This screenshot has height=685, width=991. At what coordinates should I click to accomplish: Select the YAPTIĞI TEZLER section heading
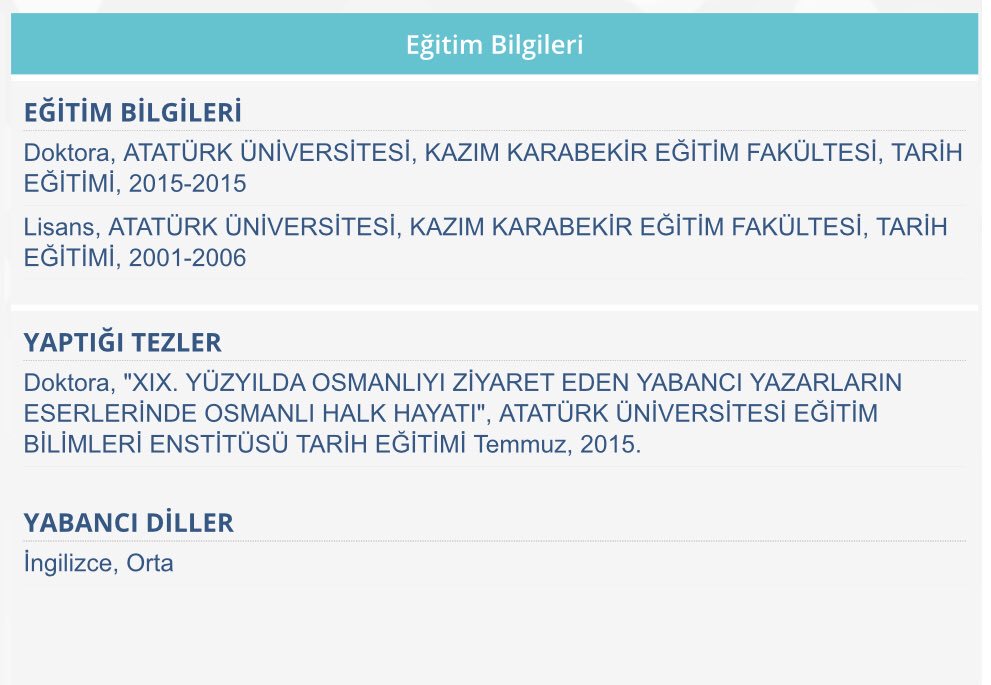123,342
